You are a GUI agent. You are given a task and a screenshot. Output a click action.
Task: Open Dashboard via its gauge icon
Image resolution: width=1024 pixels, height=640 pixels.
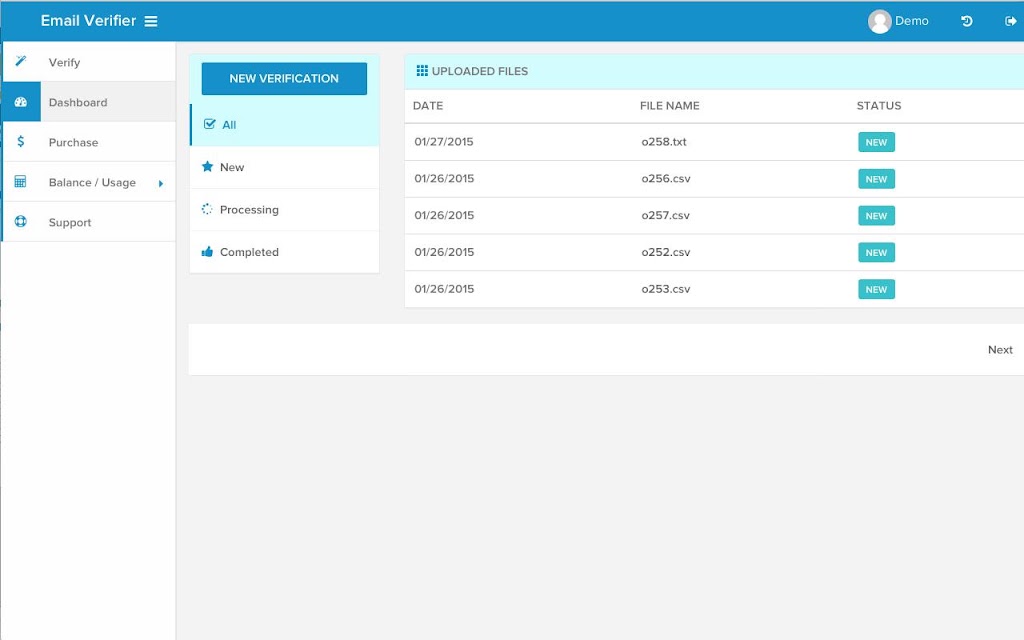21,102
